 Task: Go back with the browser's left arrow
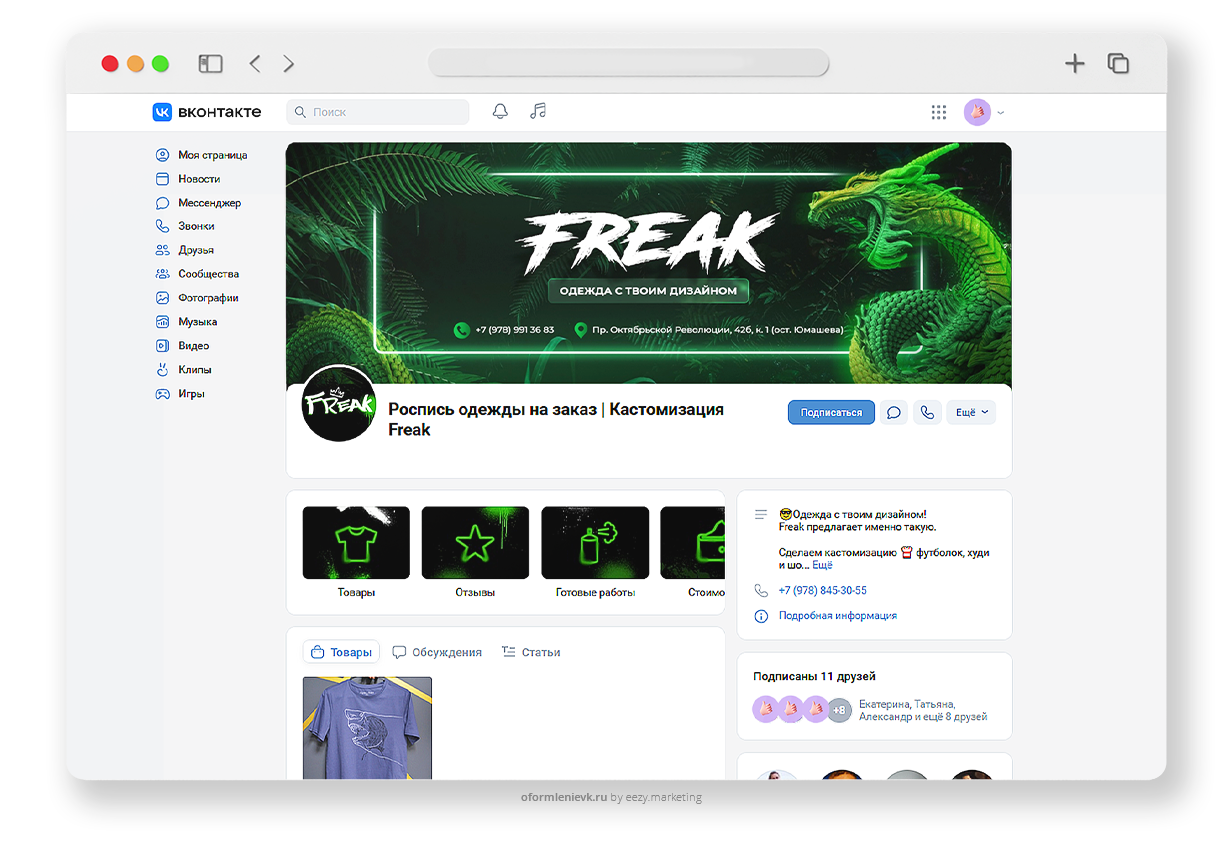point(255,64)
